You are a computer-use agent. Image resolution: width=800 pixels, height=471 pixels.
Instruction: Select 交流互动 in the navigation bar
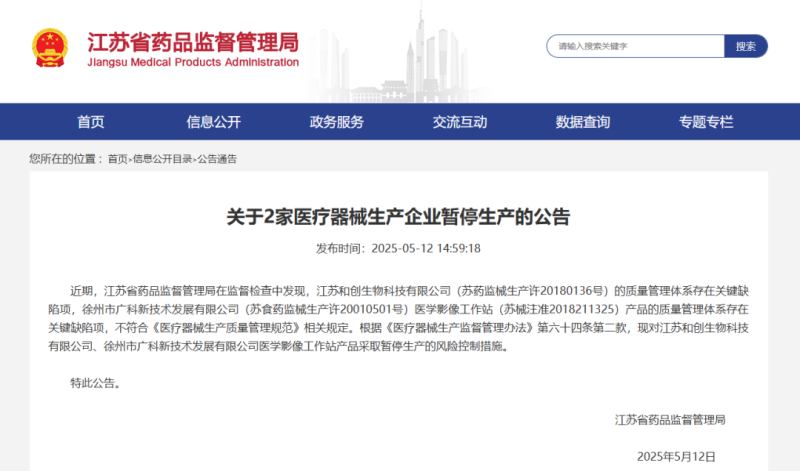tap(460, 122)
